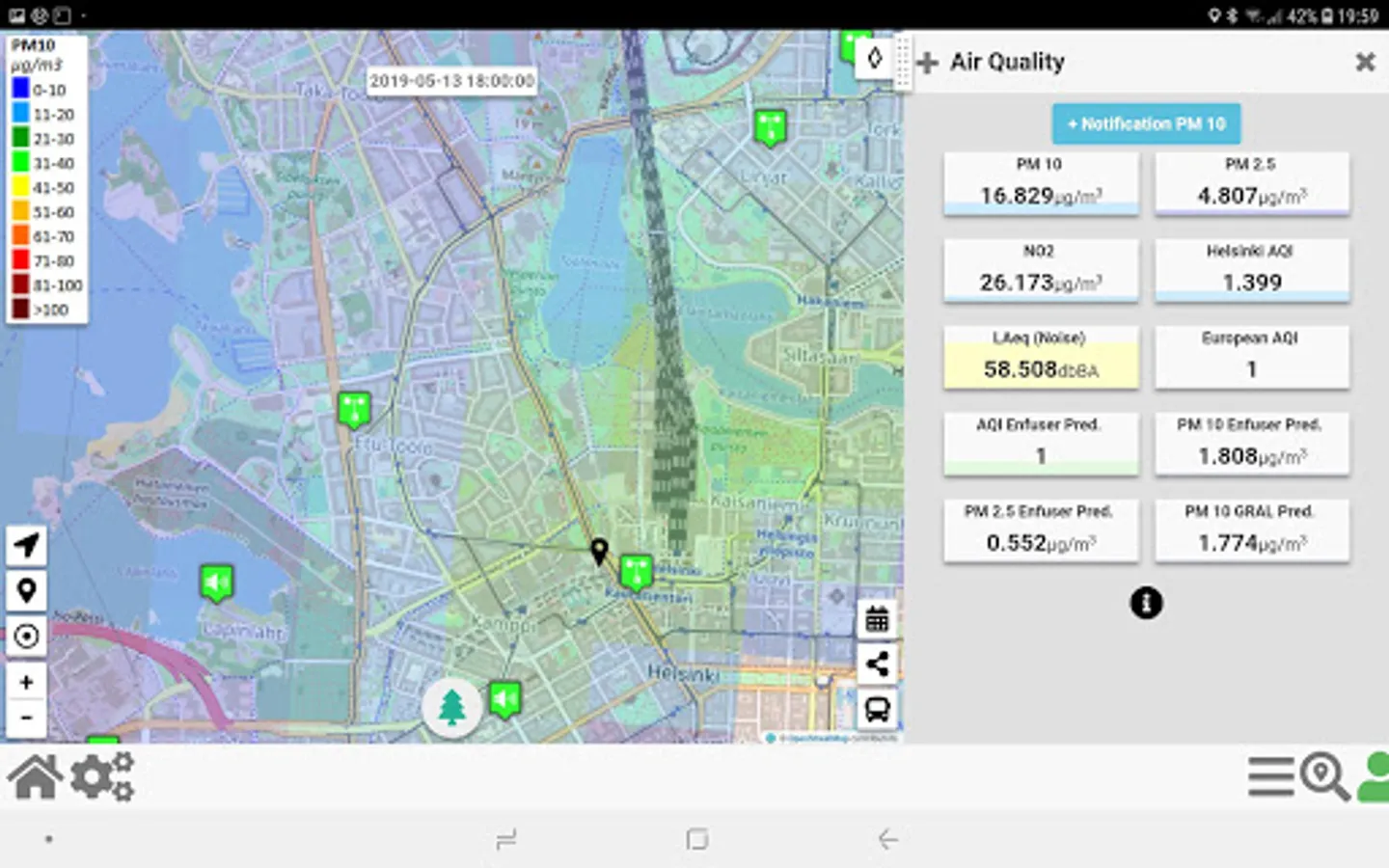1389x868 pixels.
Task: Tap the black info circle icon
Action: (1146, 604)
